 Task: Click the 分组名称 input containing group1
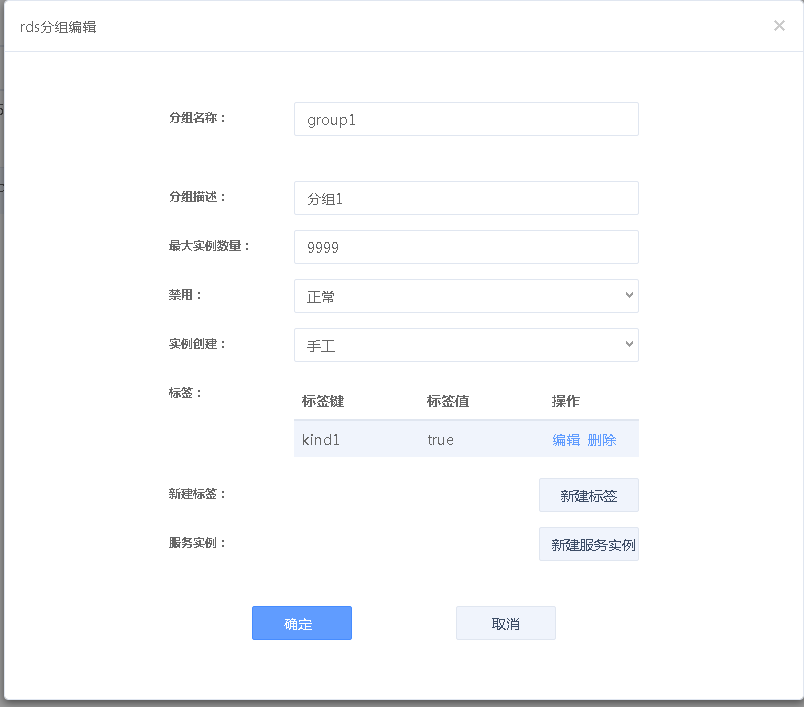click(466, 119)
